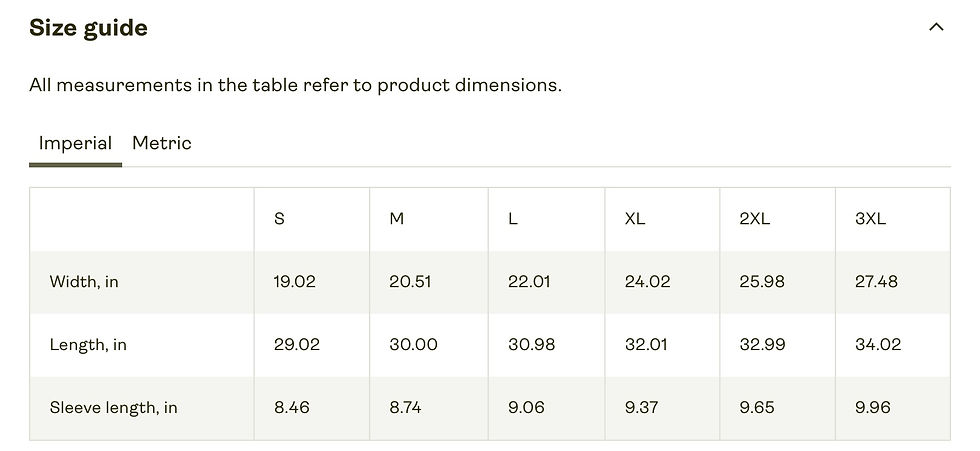The height and width of the screenshot is (451, 980).
Task: Click the 9.96 sleeve length for 3XL
Action: [873, 408]
